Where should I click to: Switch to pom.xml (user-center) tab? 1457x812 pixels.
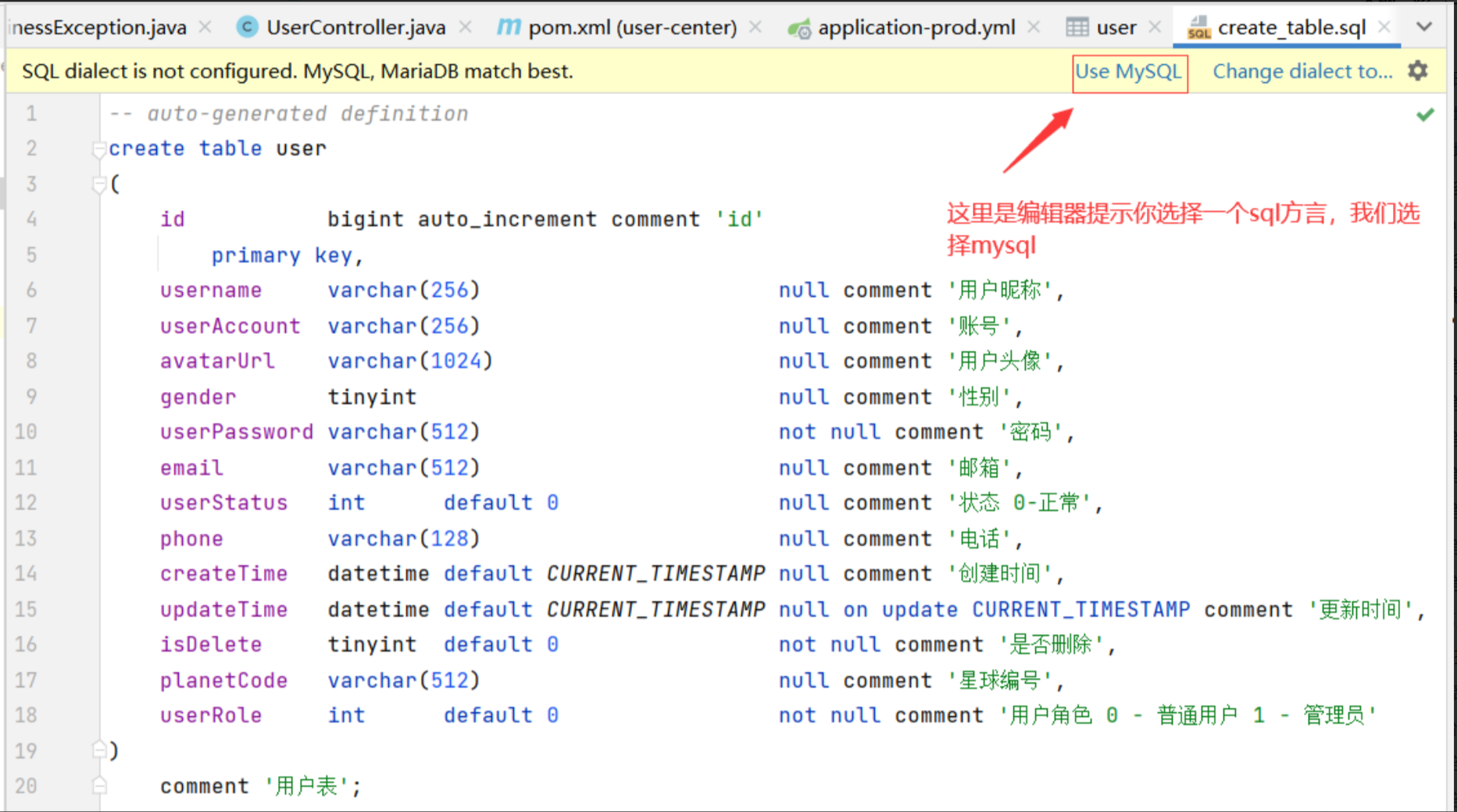pyautogui.click(x=631, y=27)
